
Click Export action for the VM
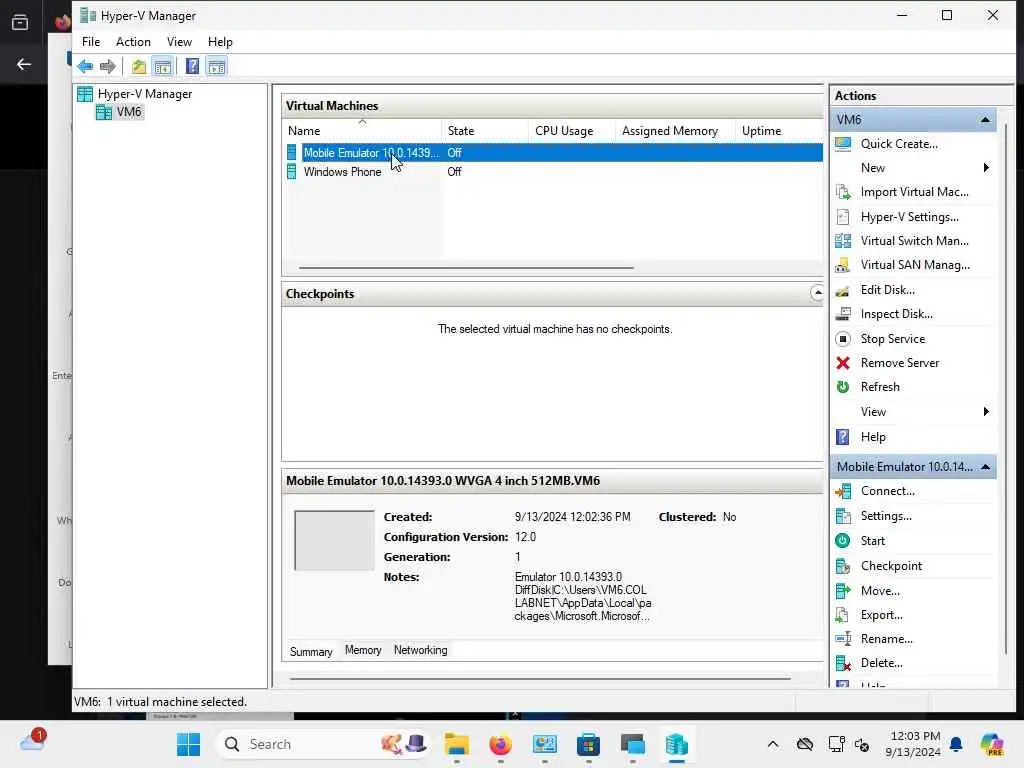[882, 615]
